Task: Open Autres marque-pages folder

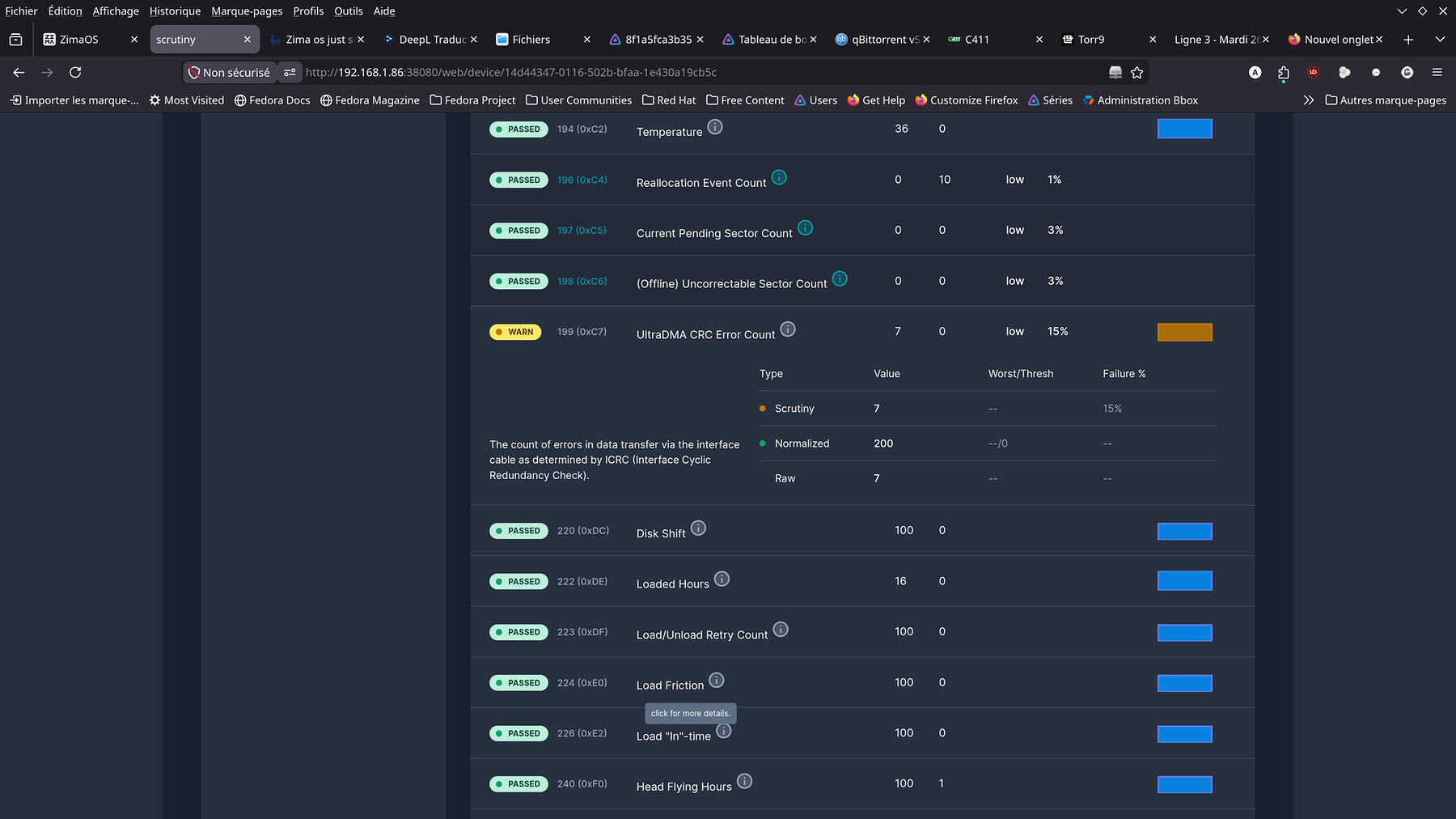Action: (1386, 100)
